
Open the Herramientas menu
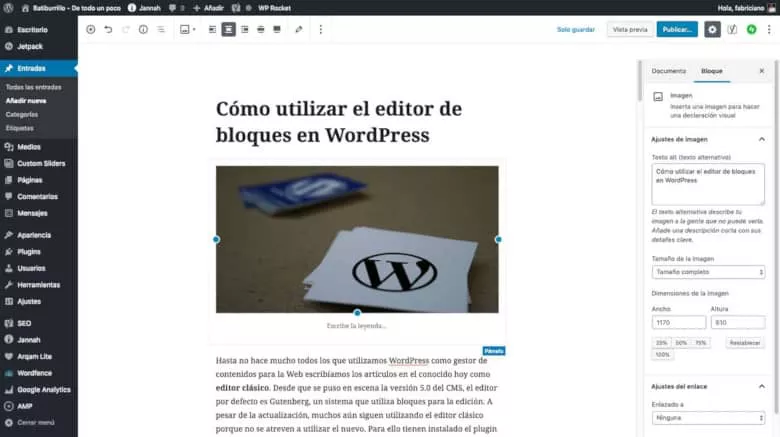[39, 285]
